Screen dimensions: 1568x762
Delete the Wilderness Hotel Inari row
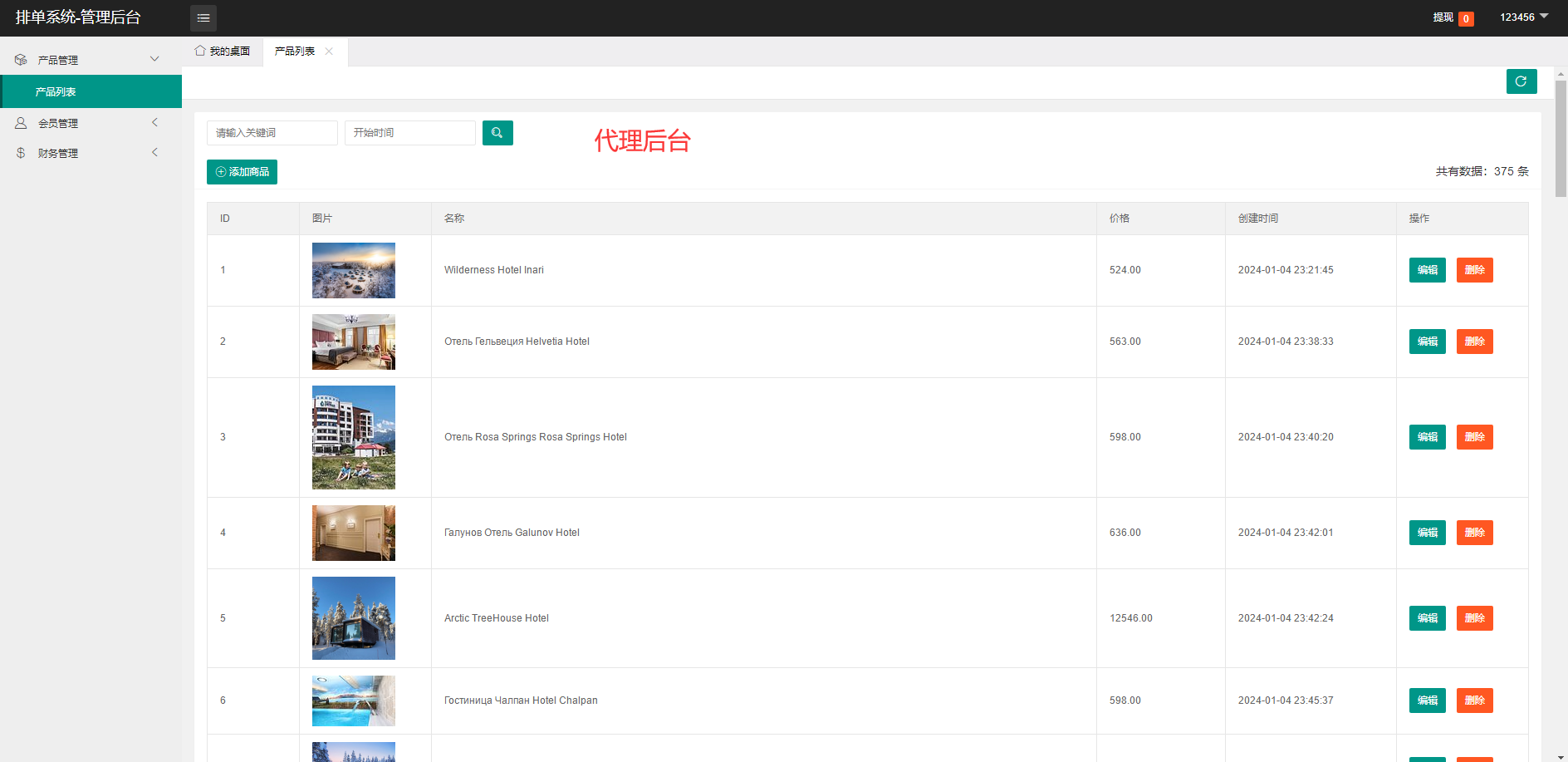(x=1475, y=270)
